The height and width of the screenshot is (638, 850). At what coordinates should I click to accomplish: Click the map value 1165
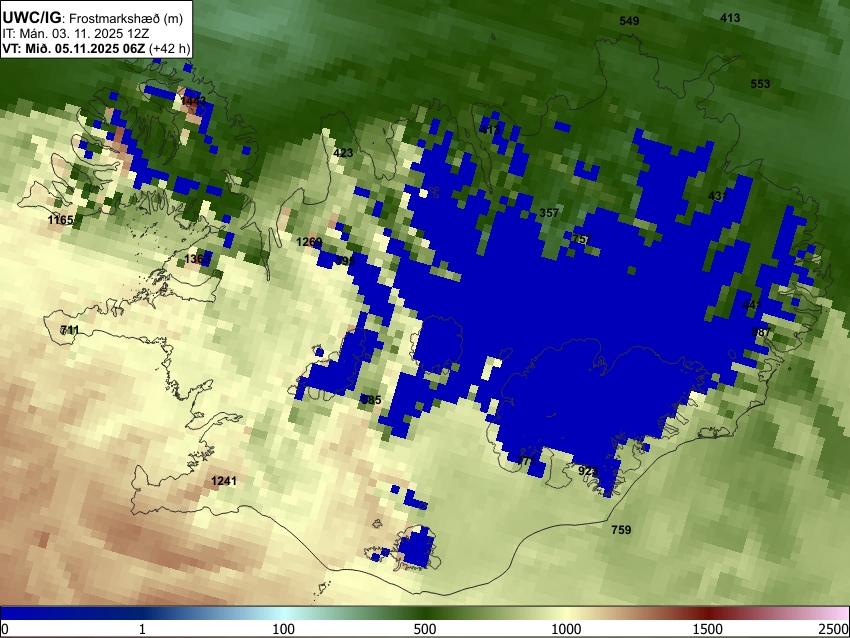pyautogui.click(x=61, y=220)
